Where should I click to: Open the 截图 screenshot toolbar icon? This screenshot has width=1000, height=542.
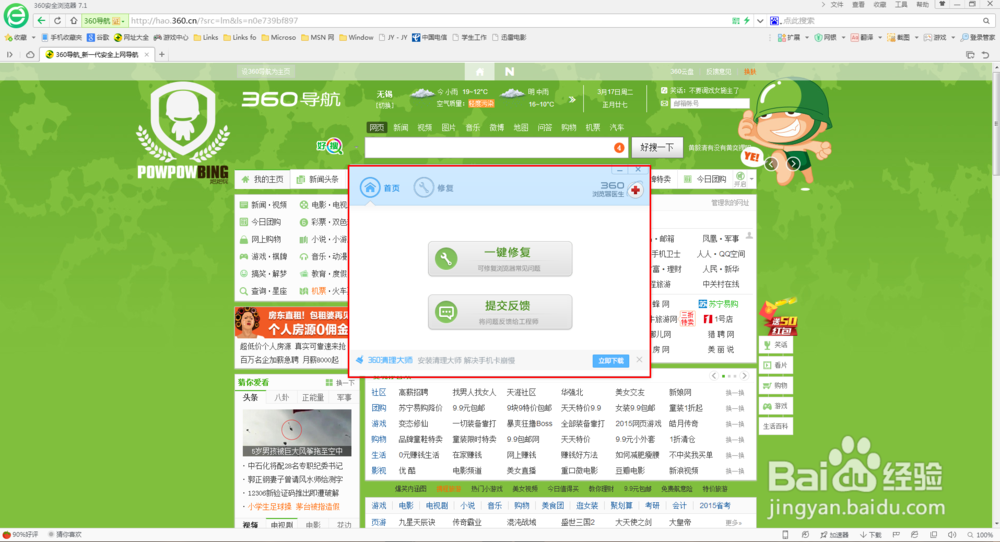pyautogui.click(x=899, y=38)
